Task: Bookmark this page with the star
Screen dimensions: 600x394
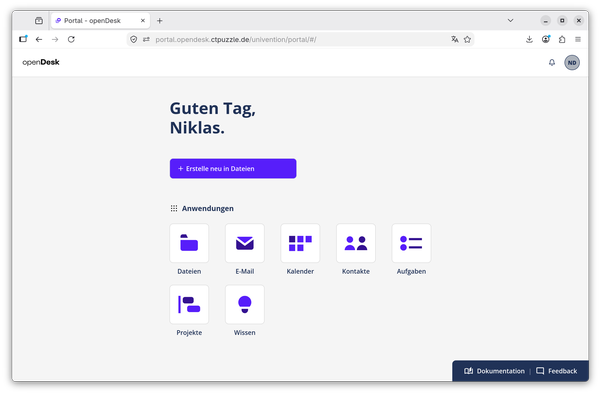Action: [x=467, y=39]
